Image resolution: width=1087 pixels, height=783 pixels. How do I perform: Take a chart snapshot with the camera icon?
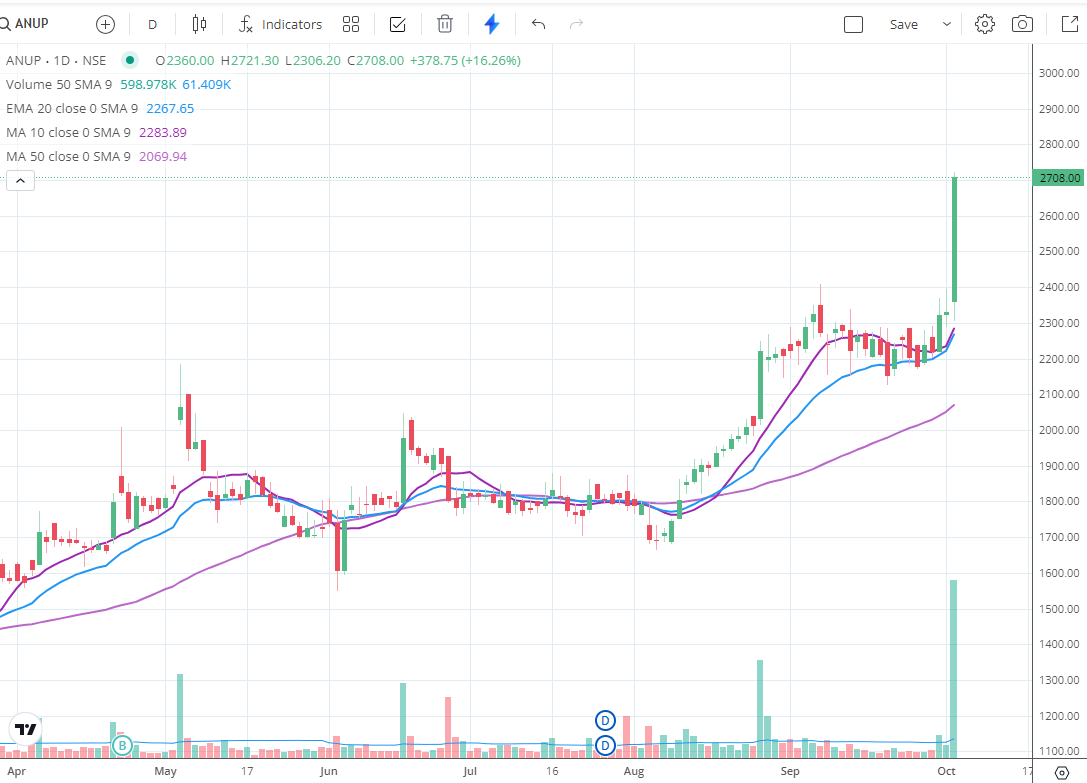[x=1021, y=23]
